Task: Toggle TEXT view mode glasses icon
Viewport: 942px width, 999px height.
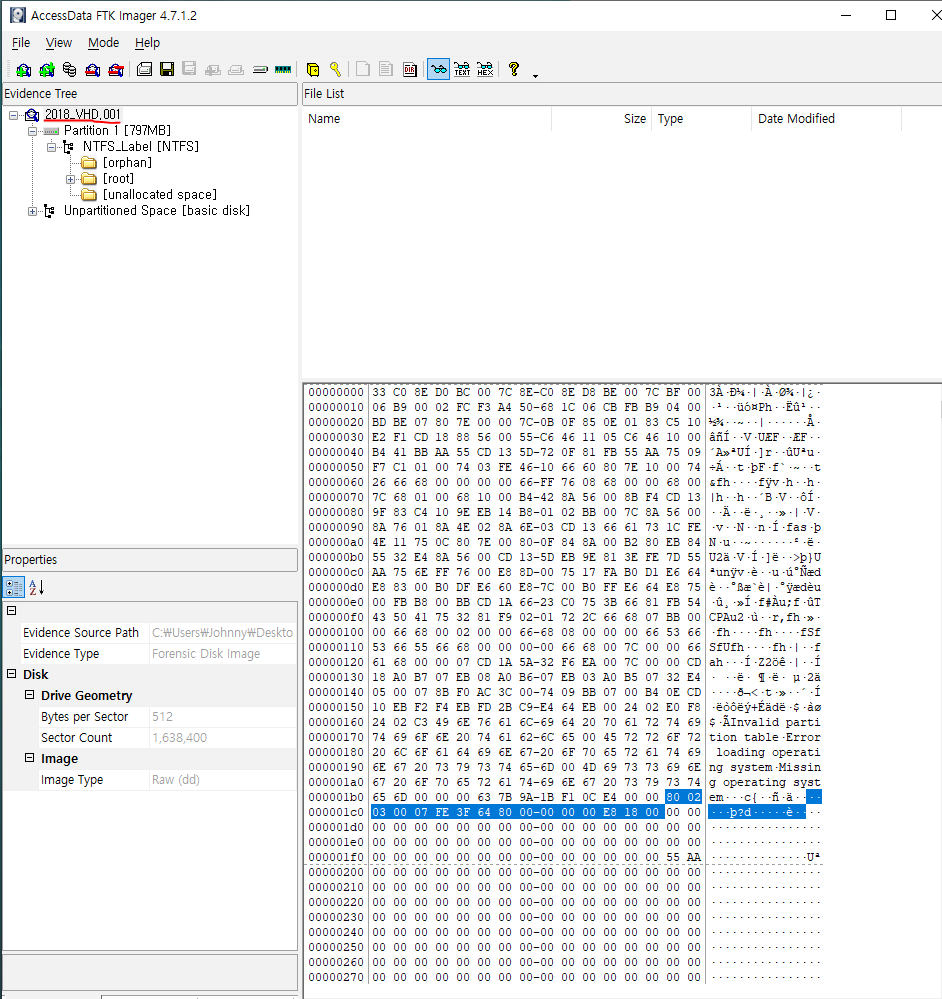Action: (462, 69)
